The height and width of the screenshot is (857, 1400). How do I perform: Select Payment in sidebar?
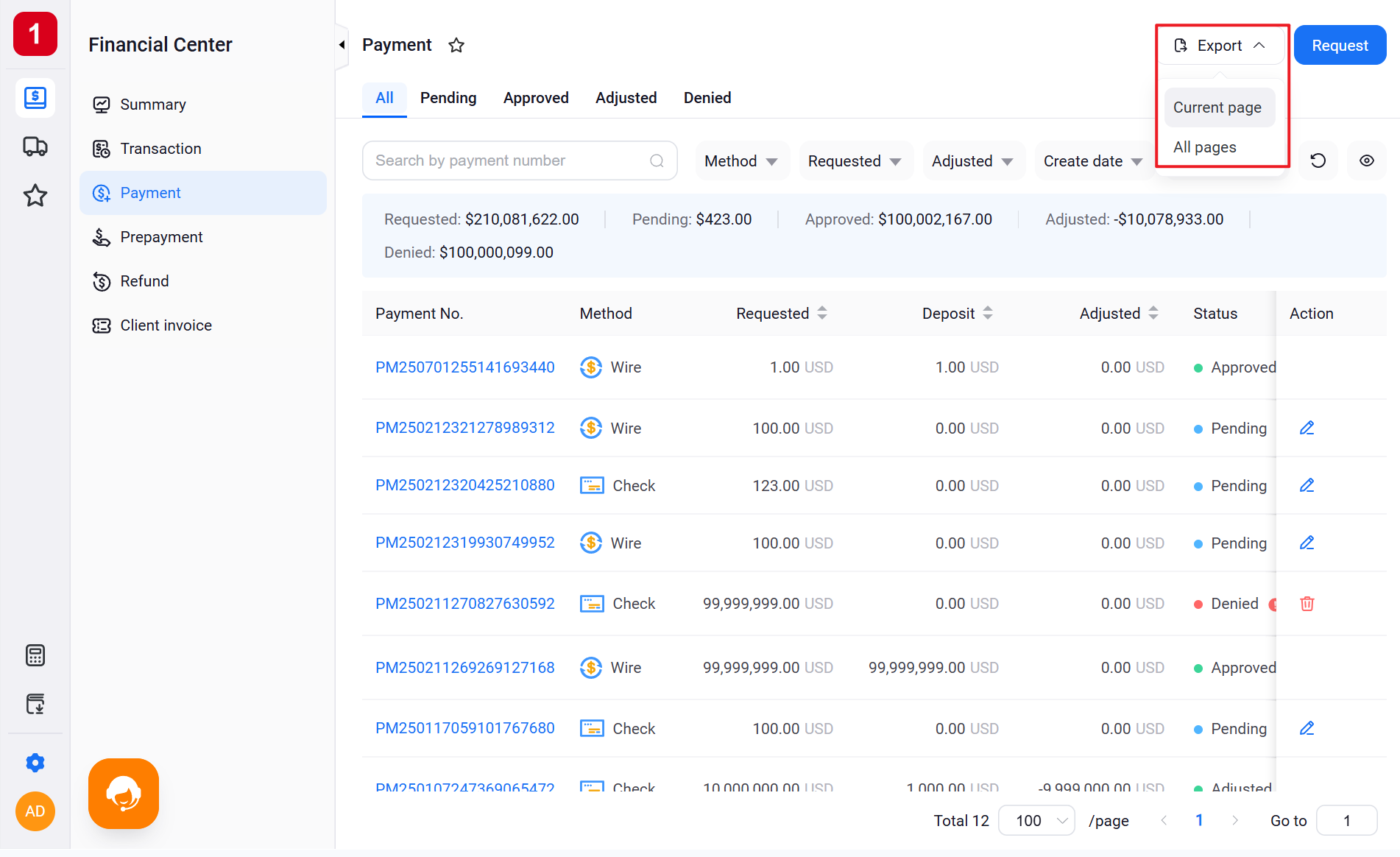203,193
